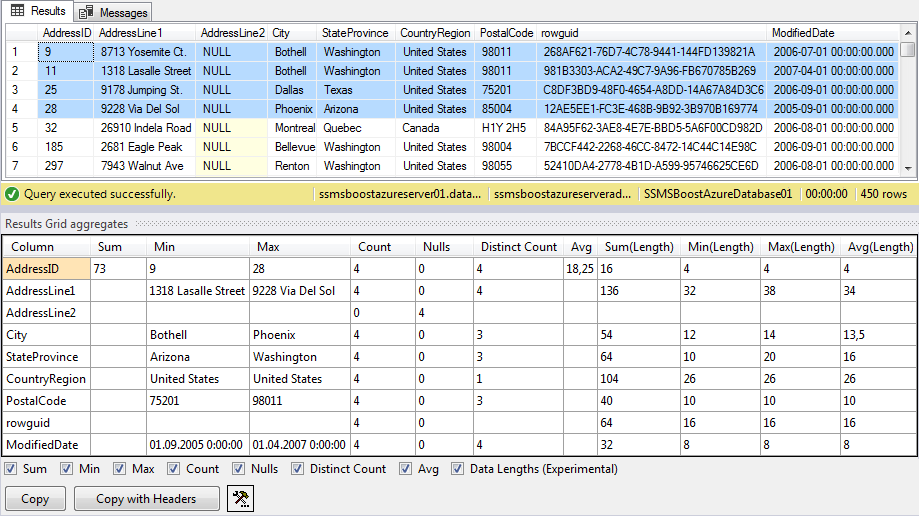Click the Avg(Length) aggregates column header
The image size is (919, 516).
[x=878, y=247]
